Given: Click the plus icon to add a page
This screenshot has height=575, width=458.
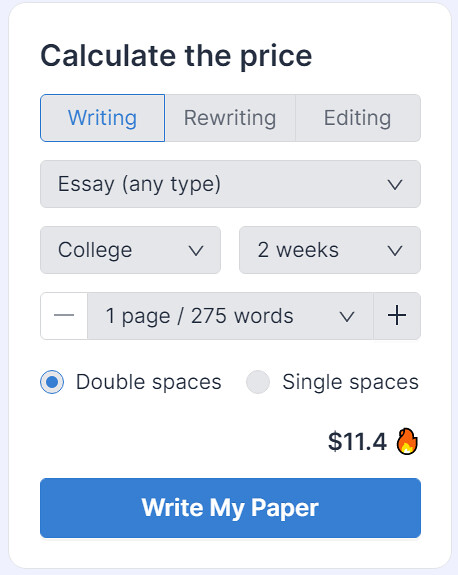Looking at the screenshot, I should click(397, 316).
